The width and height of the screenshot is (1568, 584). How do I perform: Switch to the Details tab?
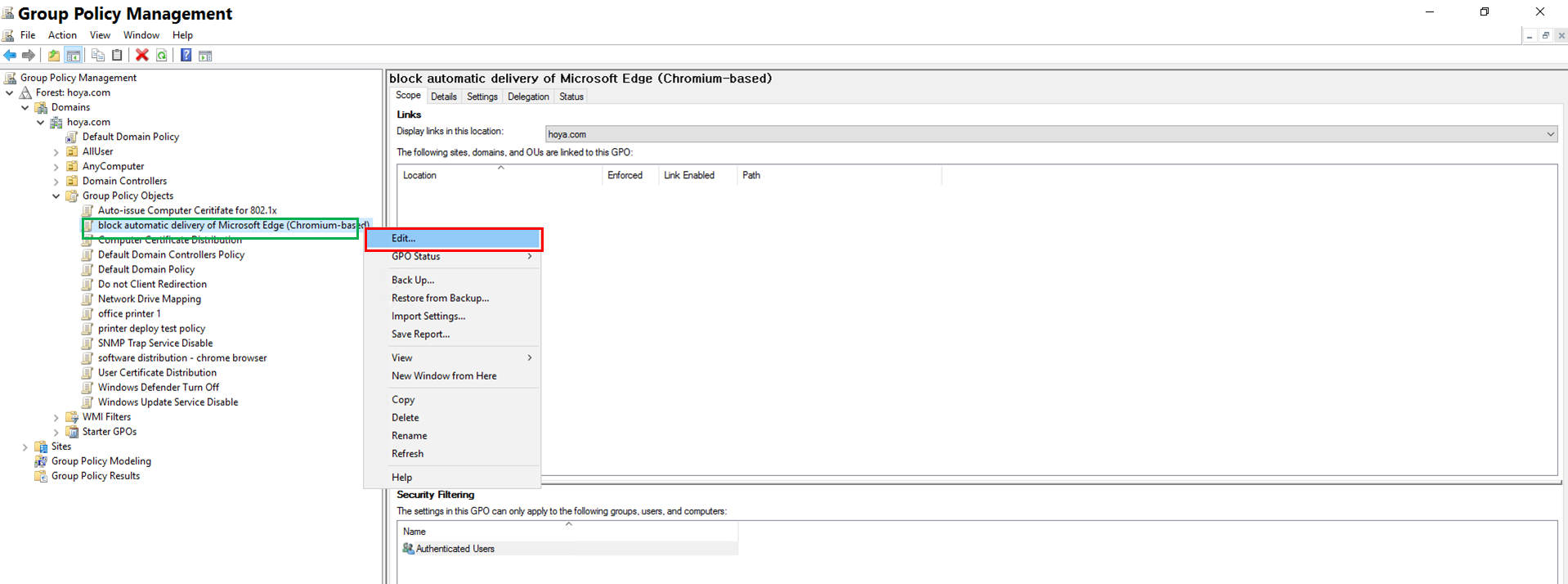tap(443, 97)
